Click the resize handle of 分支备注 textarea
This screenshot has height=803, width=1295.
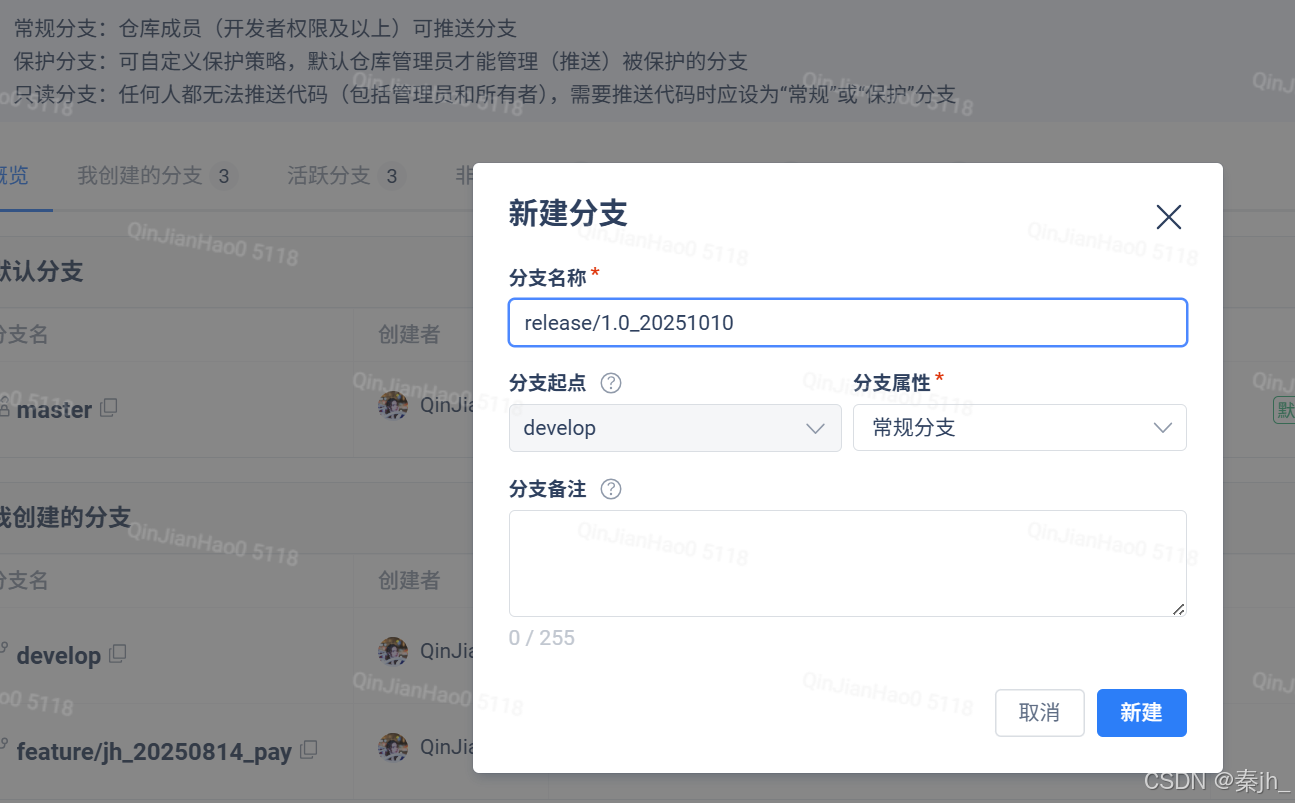click(1178, 608)
